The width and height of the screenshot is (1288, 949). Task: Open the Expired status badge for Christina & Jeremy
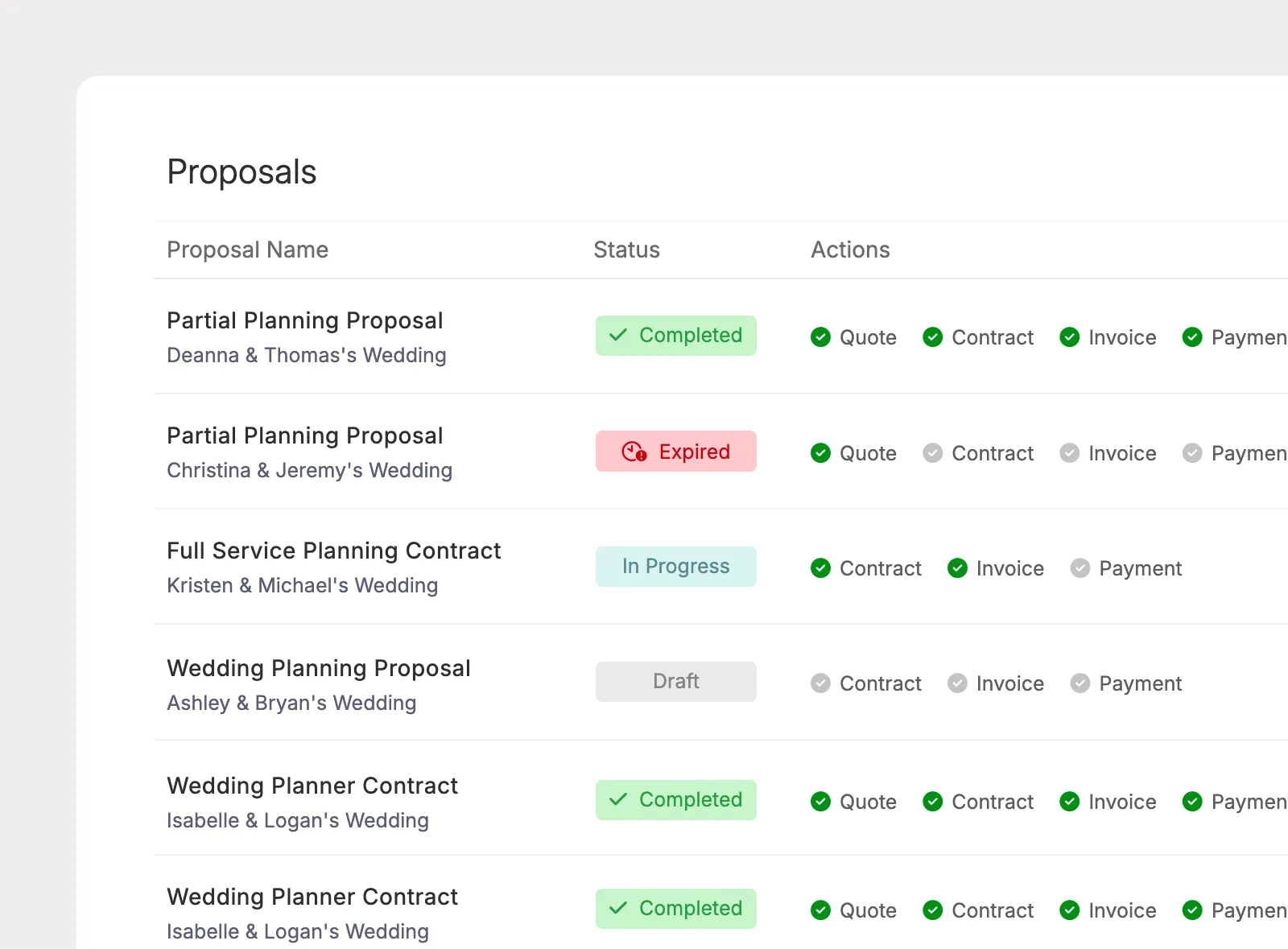pos(676,452)
